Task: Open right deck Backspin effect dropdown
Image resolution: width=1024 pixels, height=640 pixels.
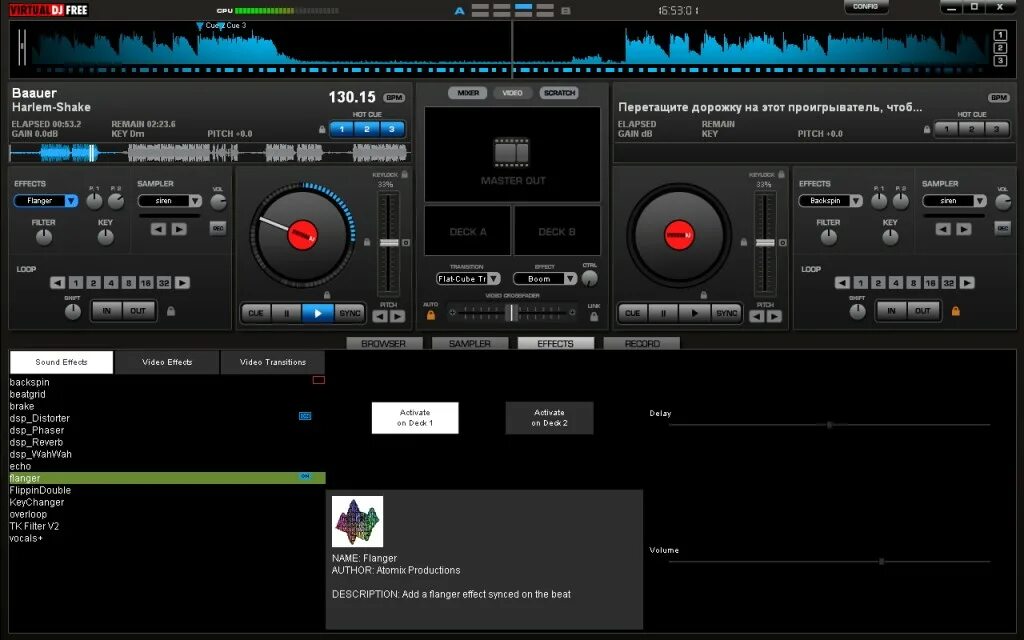Action: tap(856, 201)
